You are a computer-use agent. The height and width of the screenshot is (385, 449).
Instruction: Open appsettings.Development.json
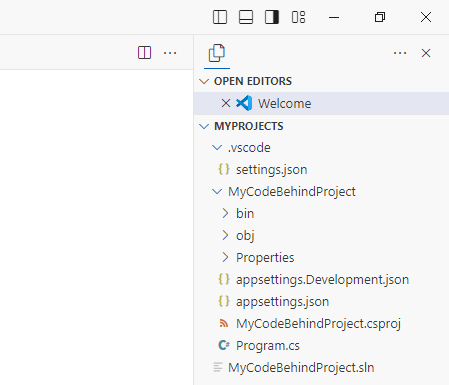coord(322,280)
